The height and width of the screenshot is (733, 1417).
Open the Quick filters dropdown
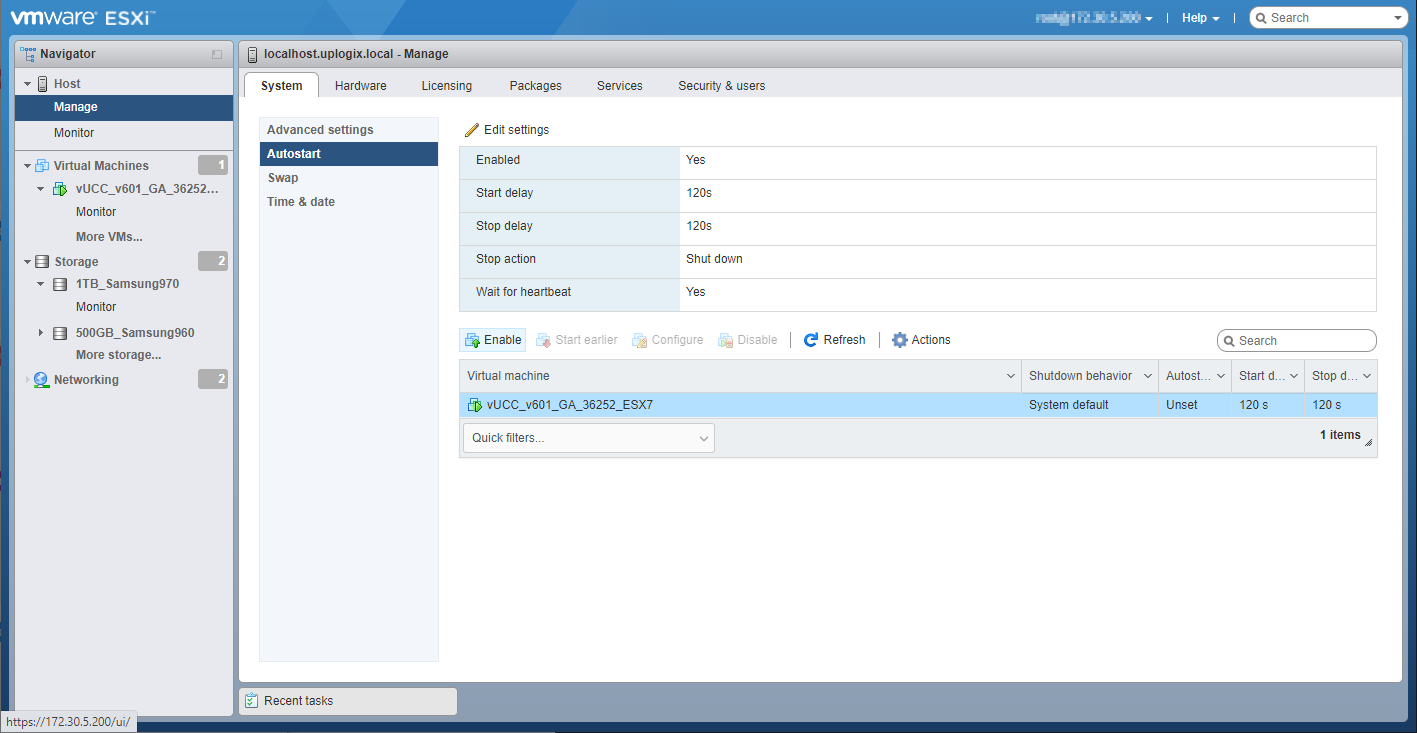coord(589,438)
